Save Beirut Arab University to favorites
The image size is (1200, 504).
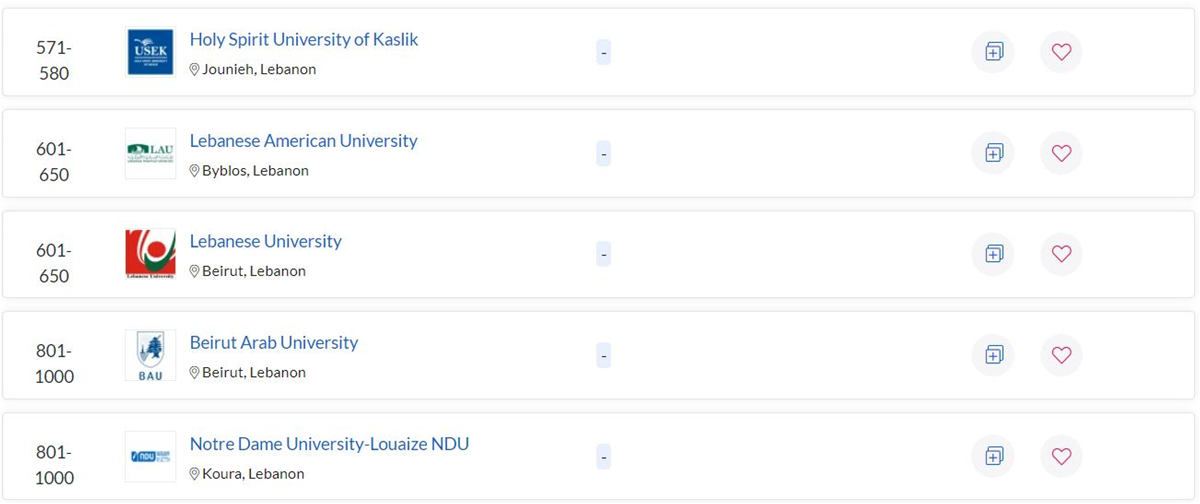pyautogui.click(x=1061, y=355)
